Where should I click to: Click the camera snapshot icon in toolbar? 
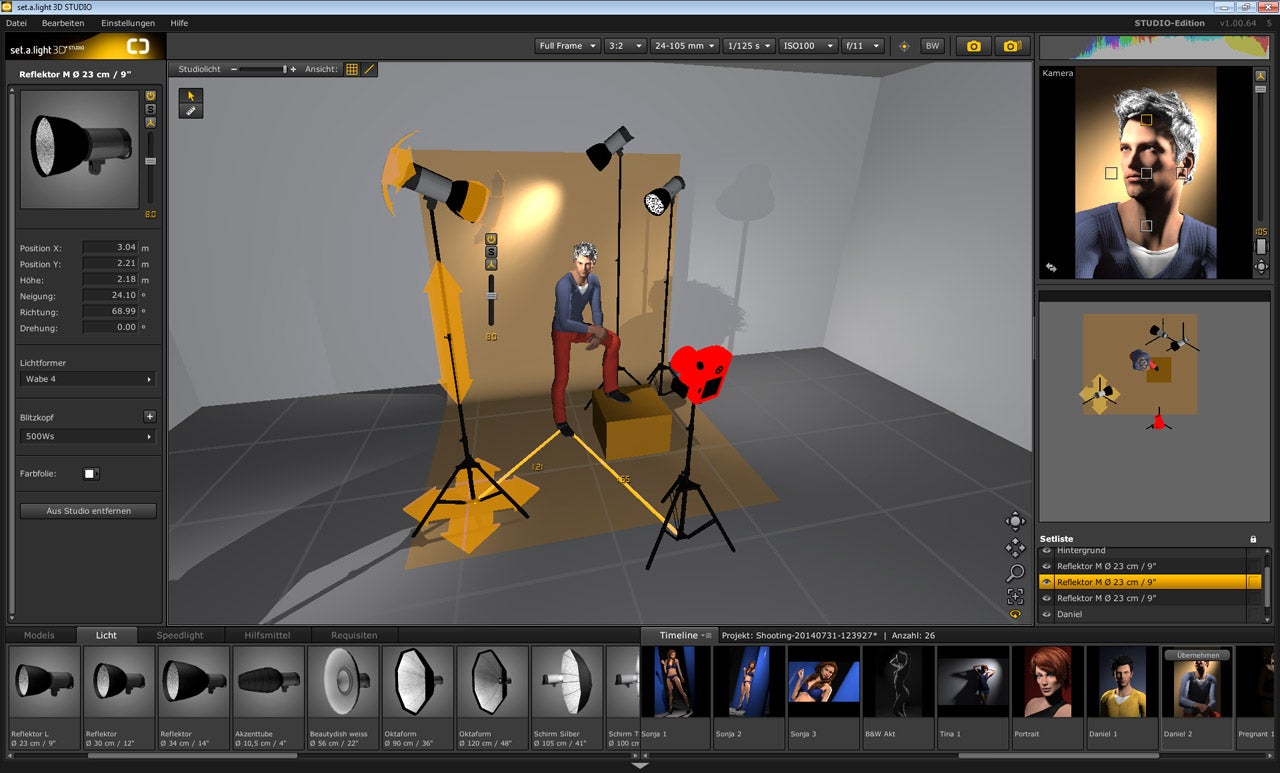973,46
